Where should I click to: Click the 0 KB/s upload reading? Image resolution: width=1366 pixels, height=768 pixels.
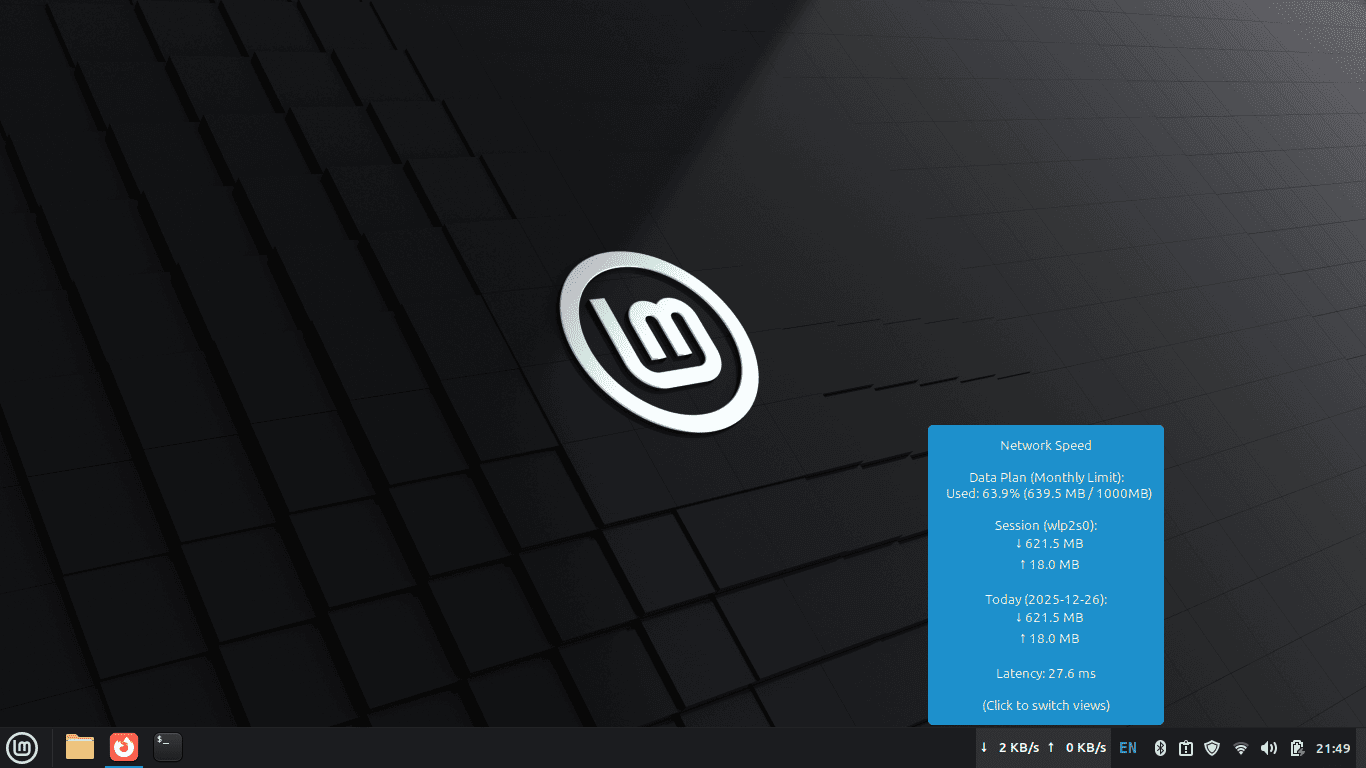(1077, 748)
